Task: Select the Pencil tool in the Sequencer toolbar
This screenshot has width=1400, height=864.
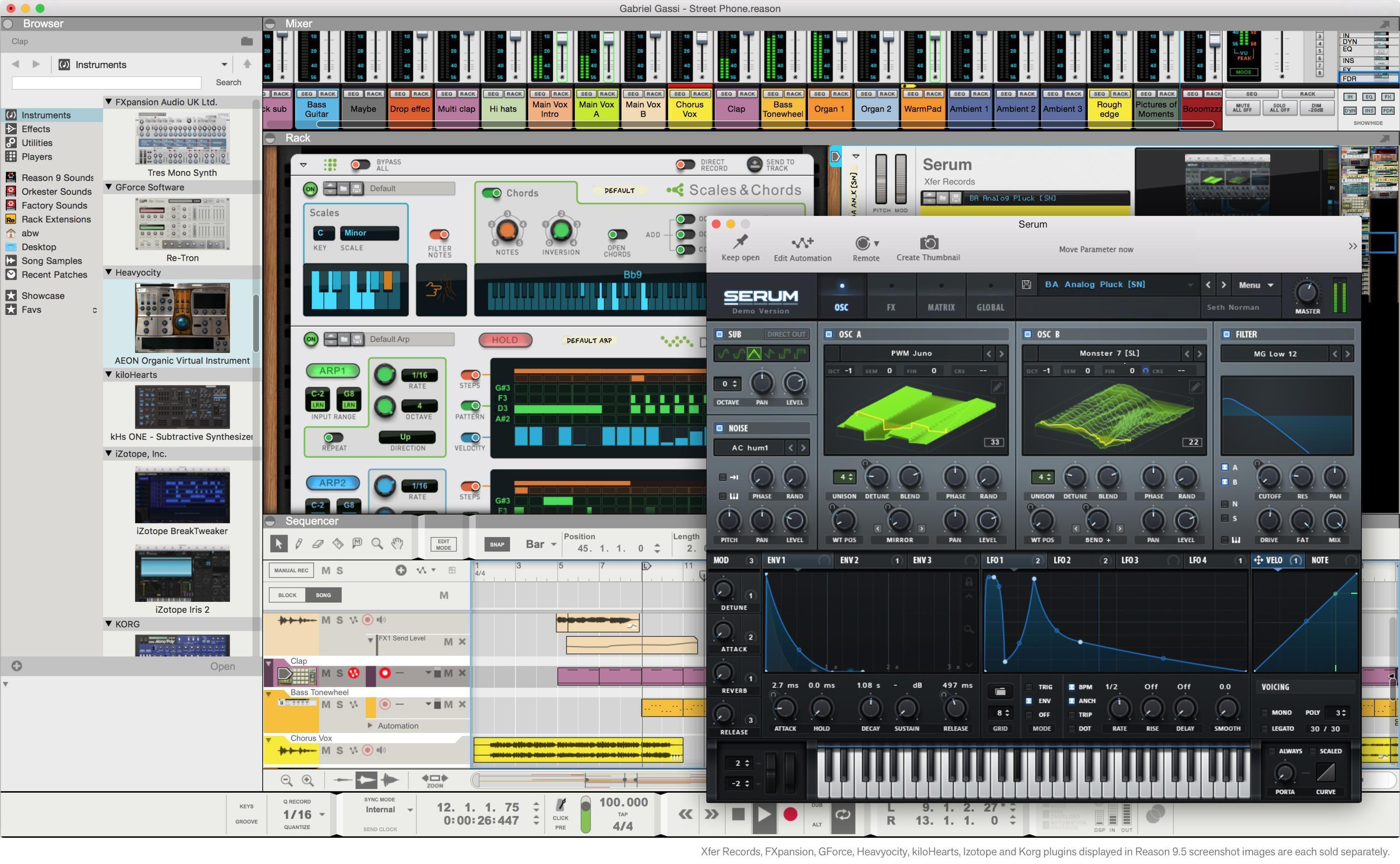Action: [x=299, y=543]
